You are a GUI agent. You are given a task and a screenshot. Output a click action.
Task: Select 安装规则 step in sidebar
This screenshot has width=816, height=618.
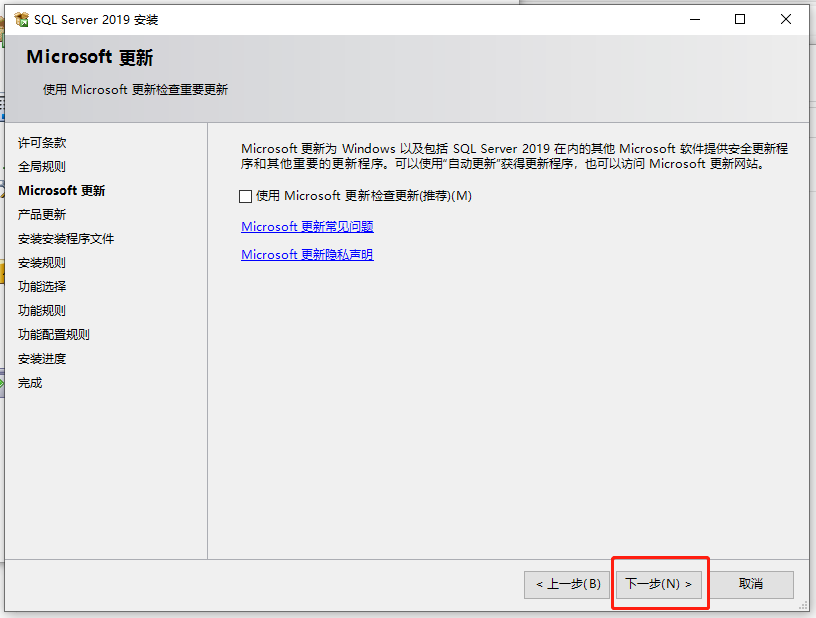(42, 262)
